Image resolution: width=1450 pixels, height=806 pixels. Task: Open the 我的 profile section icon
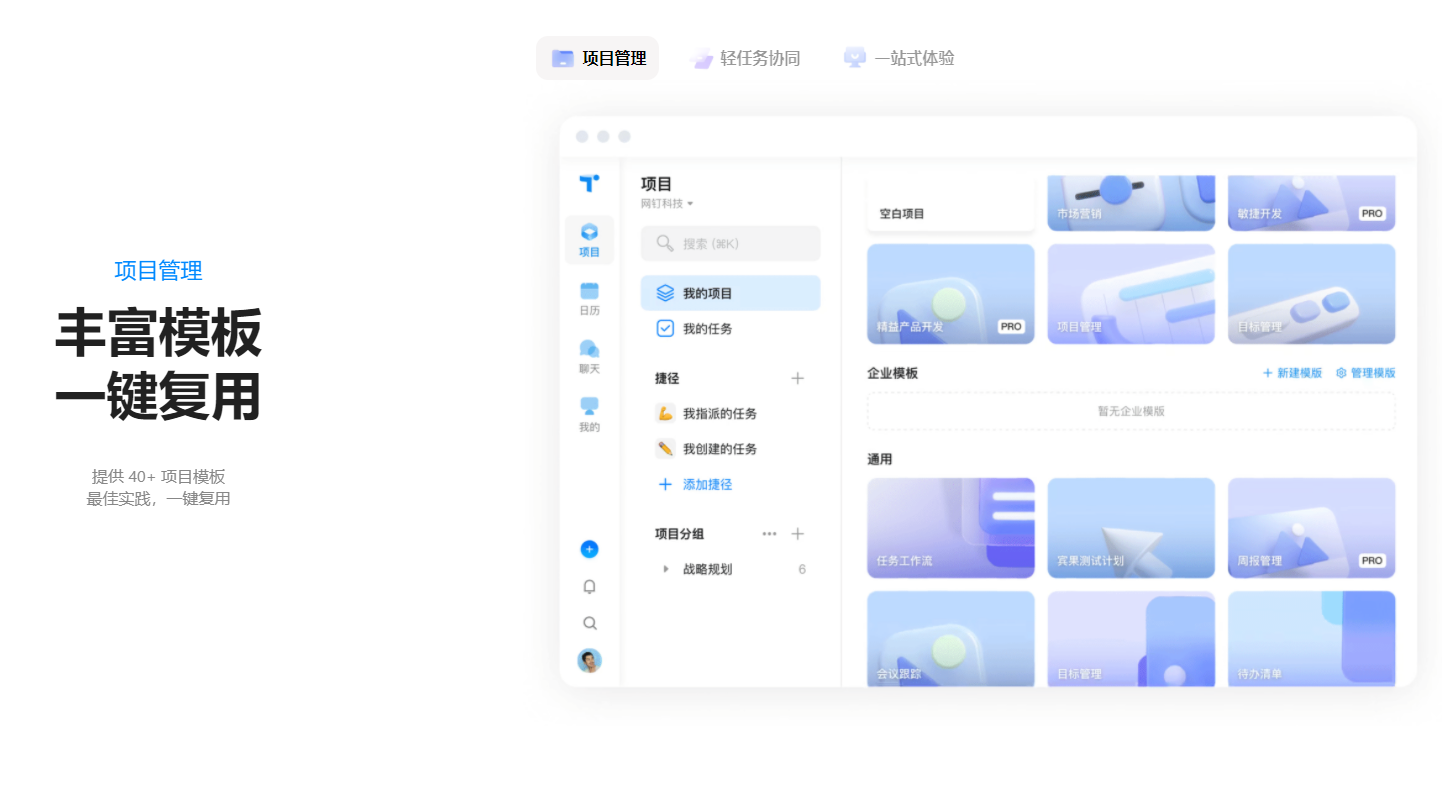(x=589, y=414)
